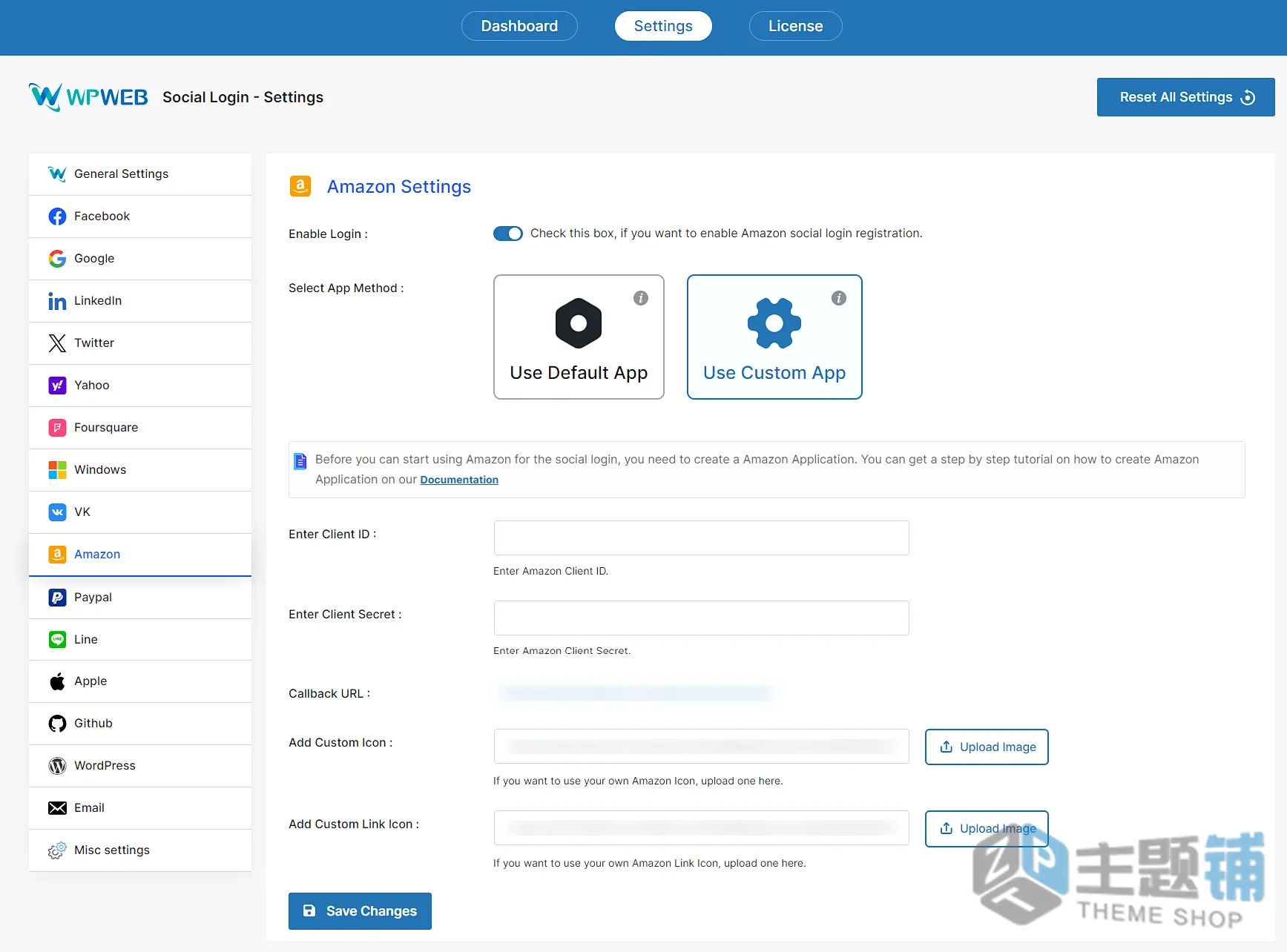Open the Foursquare settings section
This screenshot has width=1287, height=952.
tap(140, 427)
